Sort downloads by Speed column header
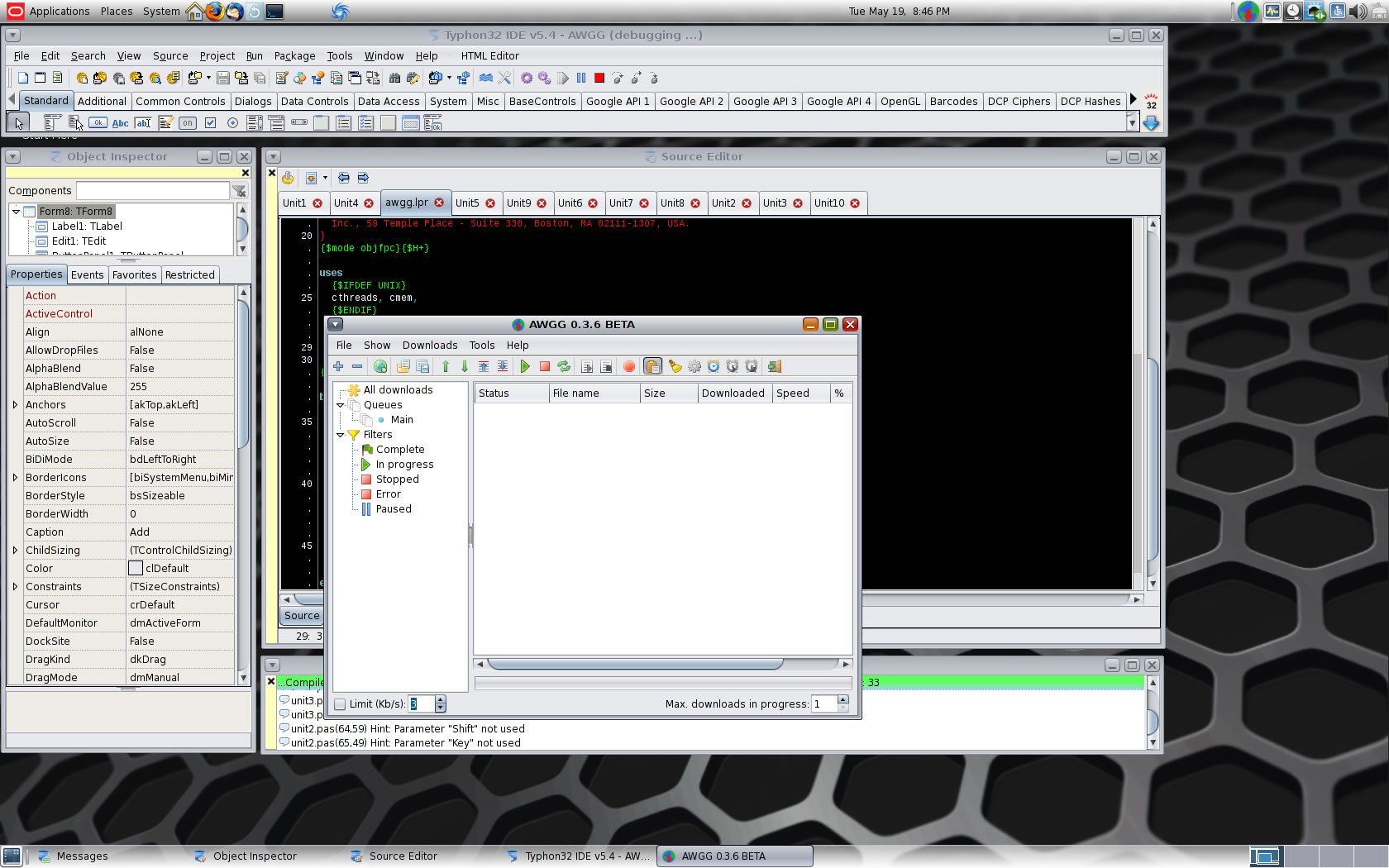 pyautogui.click(x=801, y=393)
